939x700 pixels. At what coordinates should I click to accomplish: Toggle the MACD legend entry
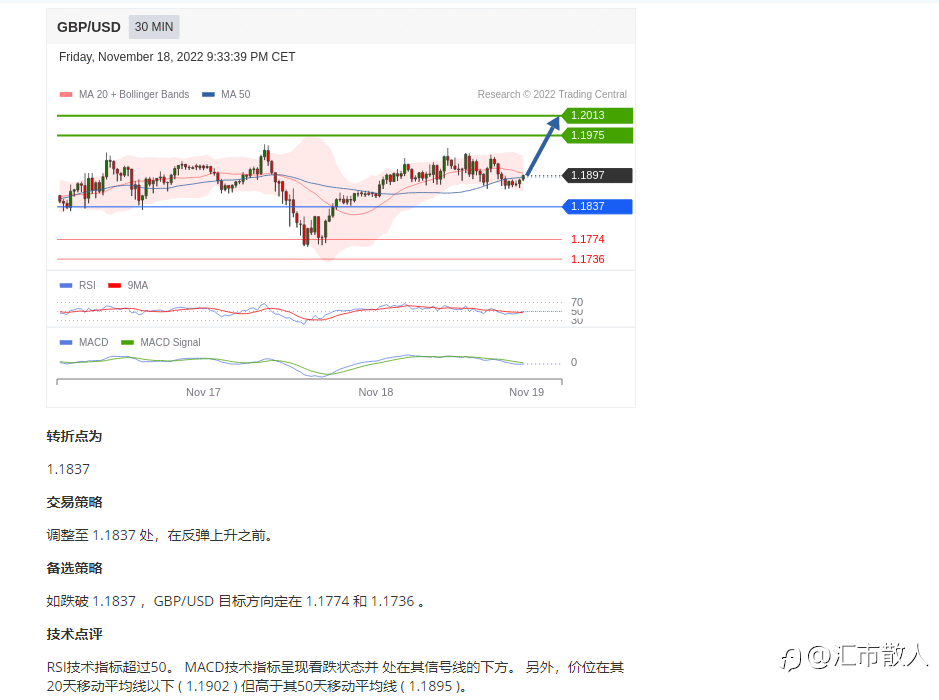(84, 342)
